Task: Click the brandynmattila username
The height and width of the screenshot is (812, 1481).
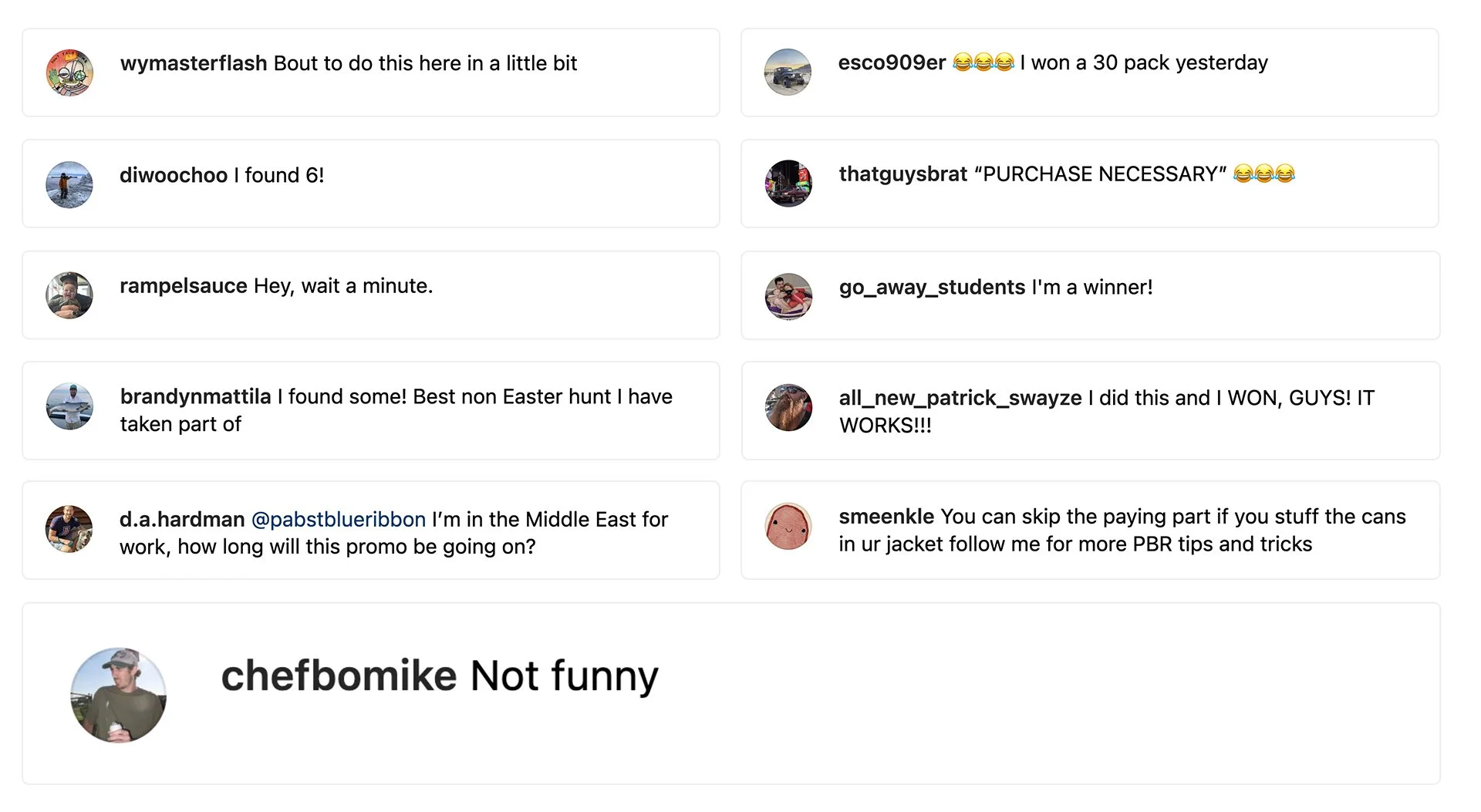Action: click(195, 397)
